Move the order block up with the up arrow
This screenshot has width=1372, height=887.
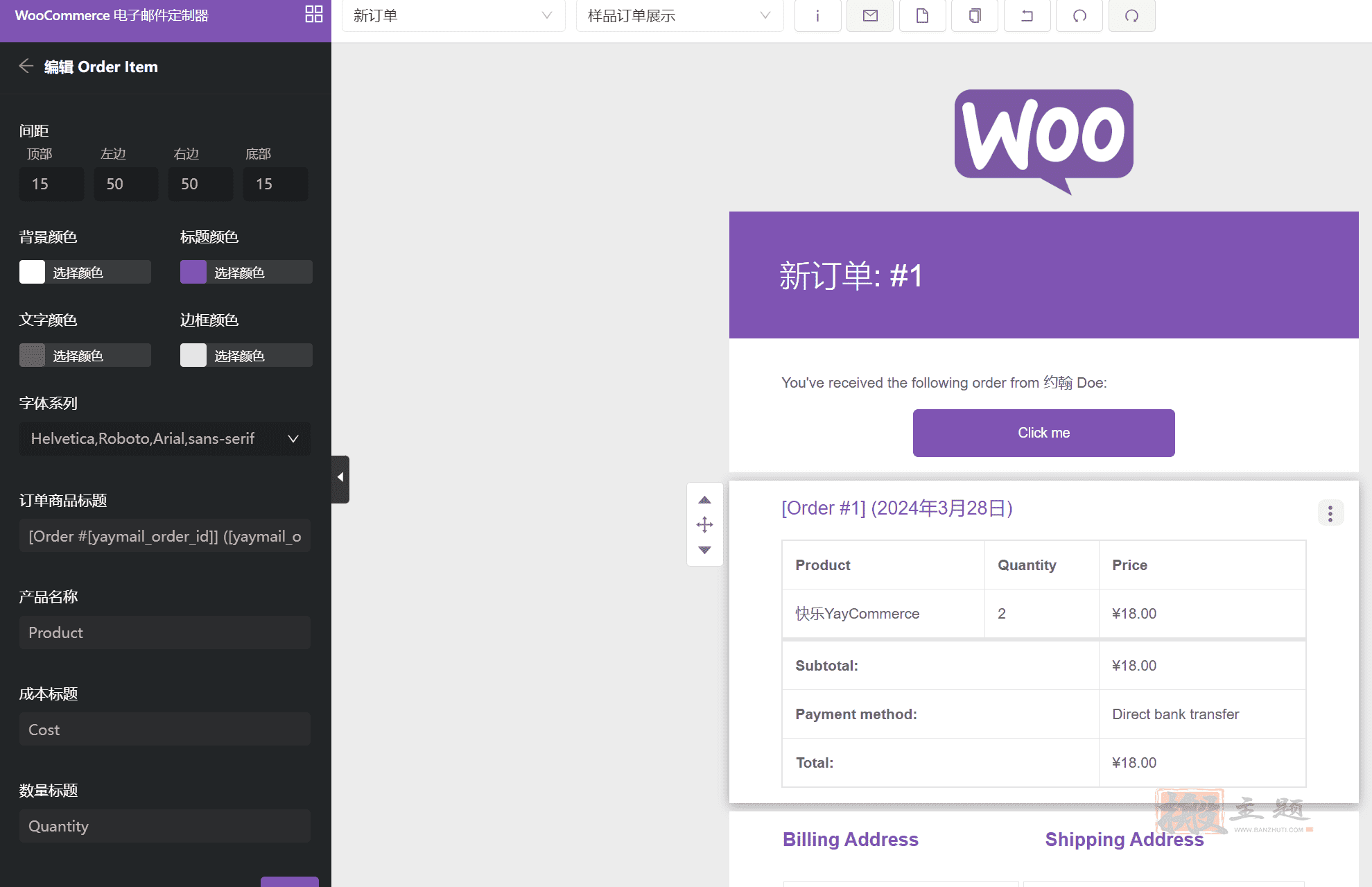coord(705,499)
